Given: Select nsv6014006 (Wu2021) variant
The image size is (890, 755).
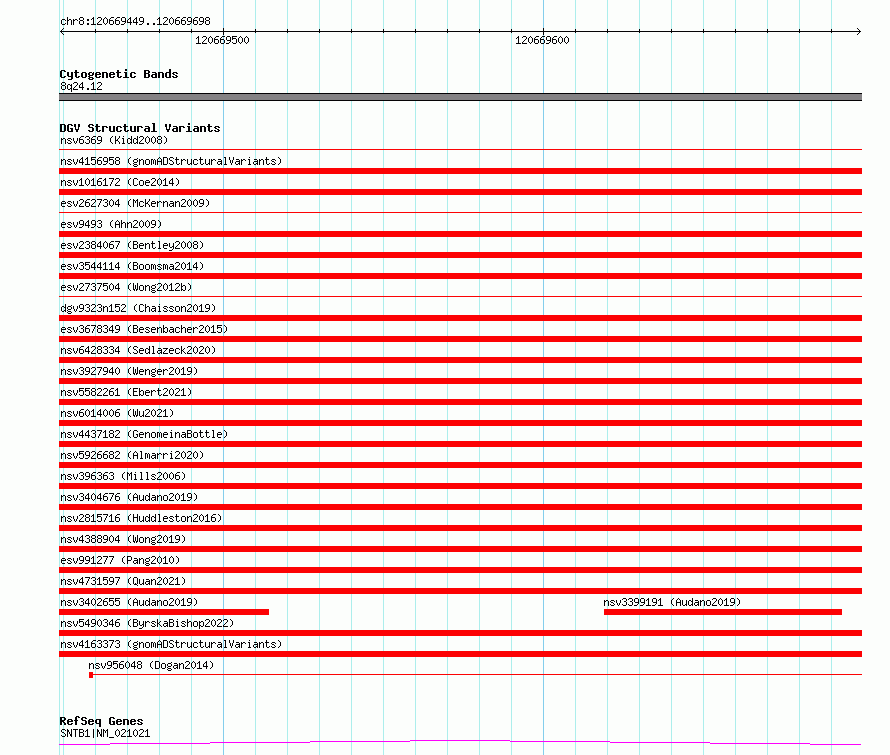Looking at the screenshot, I should 117,413.
